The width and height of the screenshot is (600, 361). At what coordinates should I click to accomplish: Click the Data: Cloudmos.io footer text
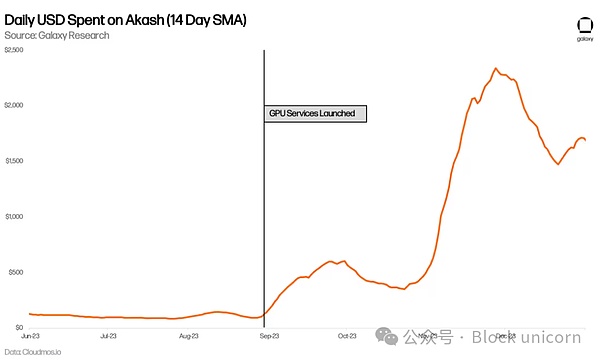click(x=33, y=352)
